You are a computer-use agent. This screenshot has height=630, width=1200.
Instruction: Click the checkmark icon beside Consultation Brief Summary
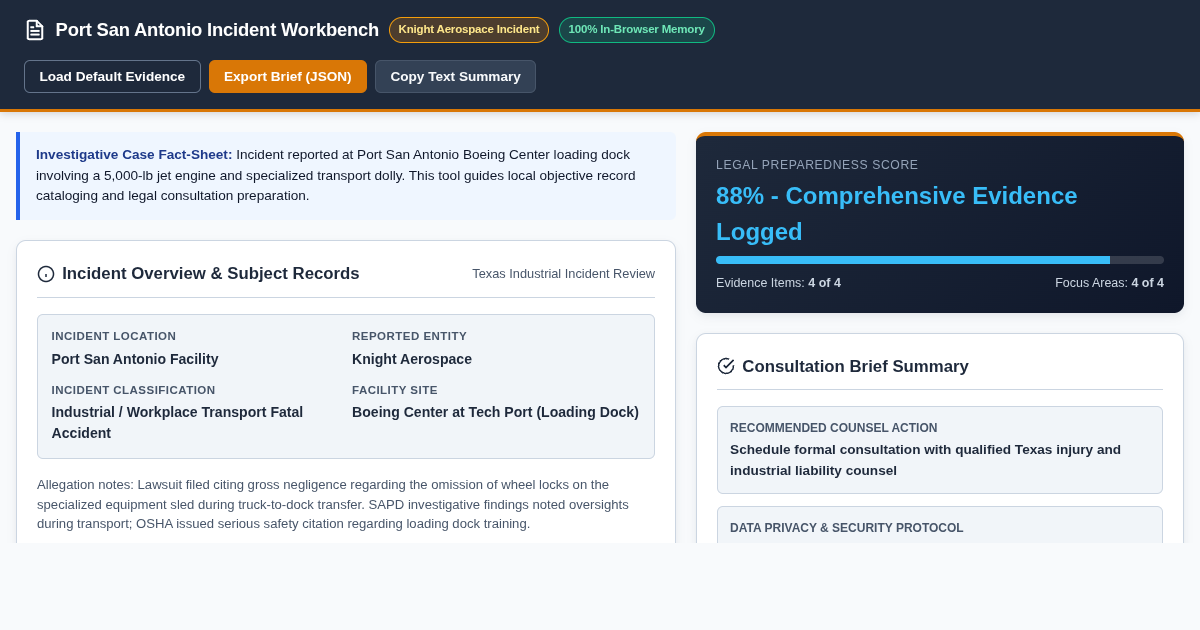coord(726,366)
